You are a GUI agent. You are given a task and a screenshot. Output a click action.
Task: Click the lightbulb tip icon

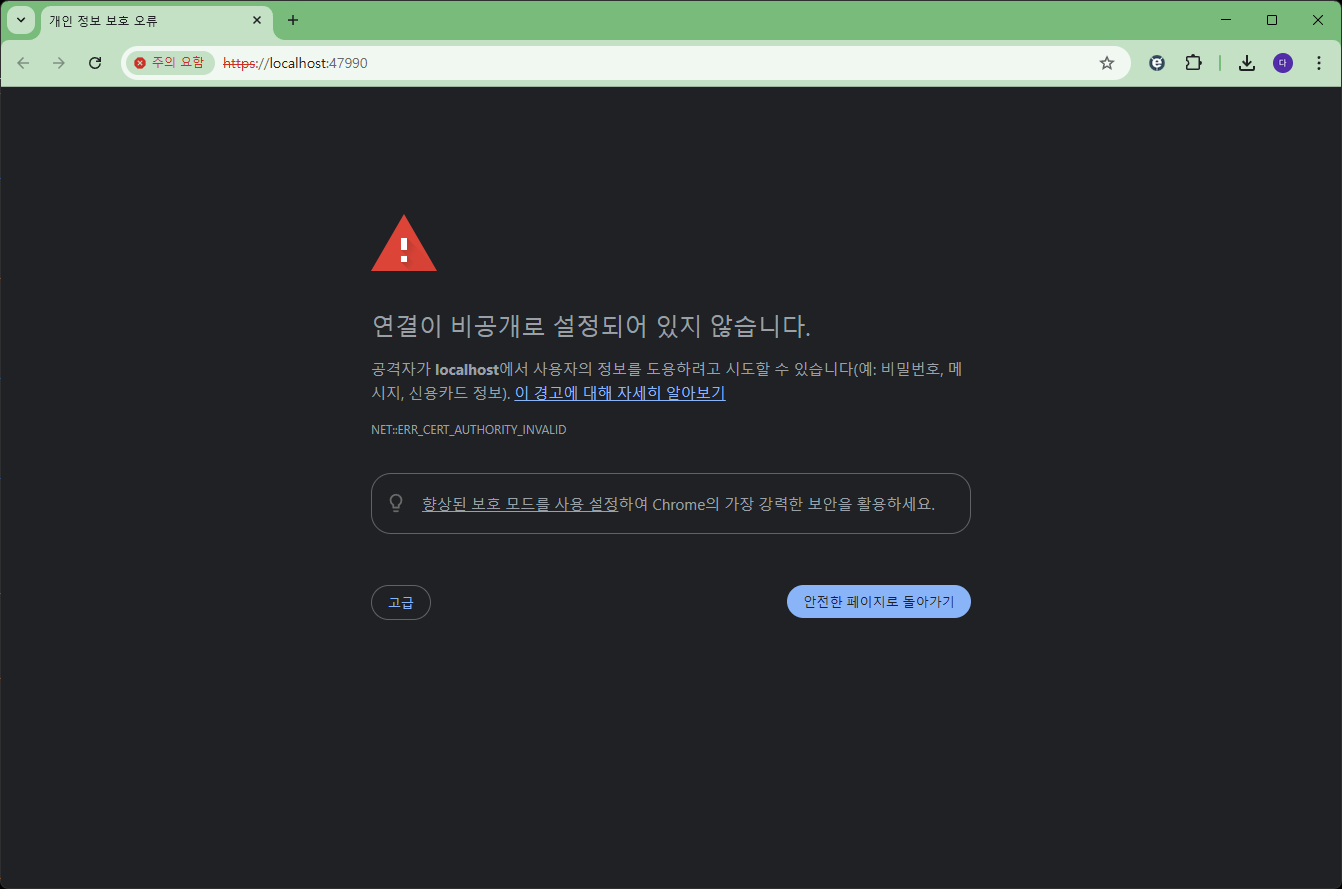[x=396, y=503]
